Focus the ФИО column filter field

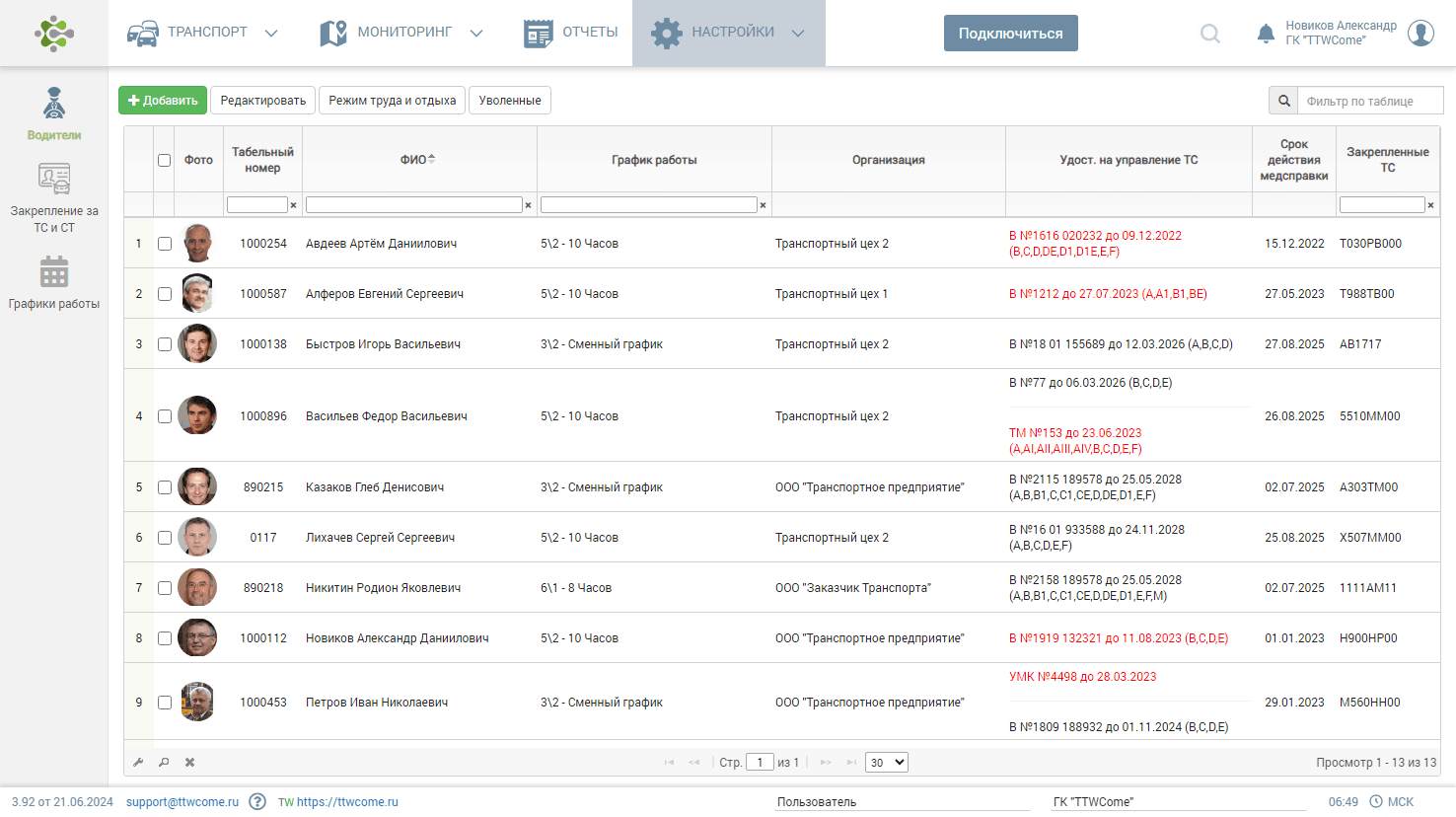[x=414, y=204]
